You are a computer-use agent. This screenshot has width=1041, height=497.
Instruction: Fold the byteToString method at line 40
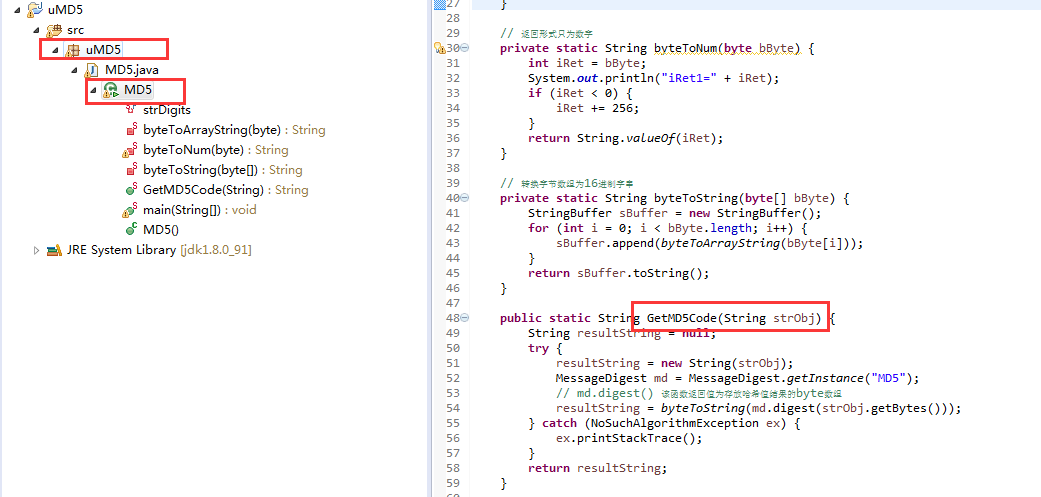[465, 198]
